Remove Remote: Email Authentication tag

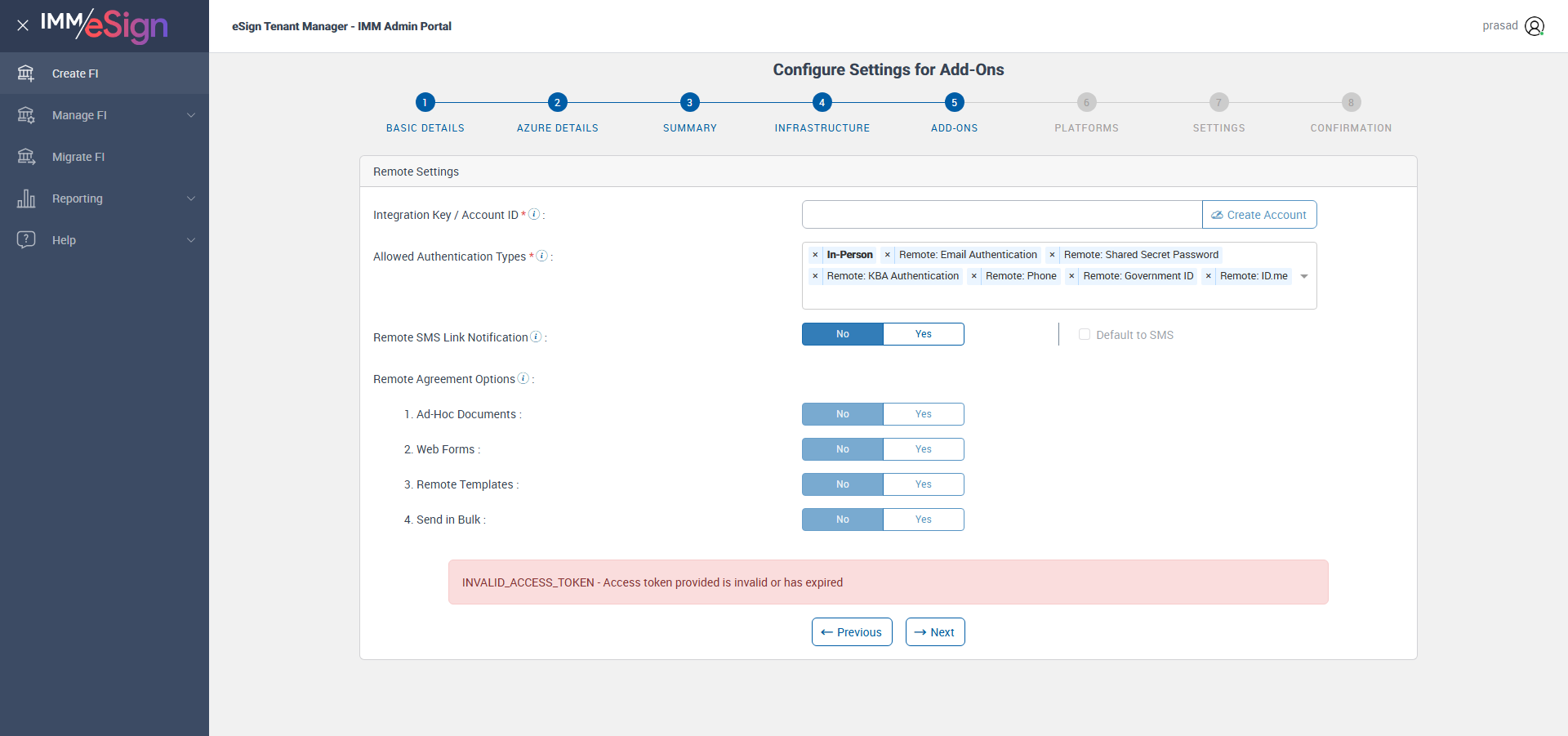[888, 255]
